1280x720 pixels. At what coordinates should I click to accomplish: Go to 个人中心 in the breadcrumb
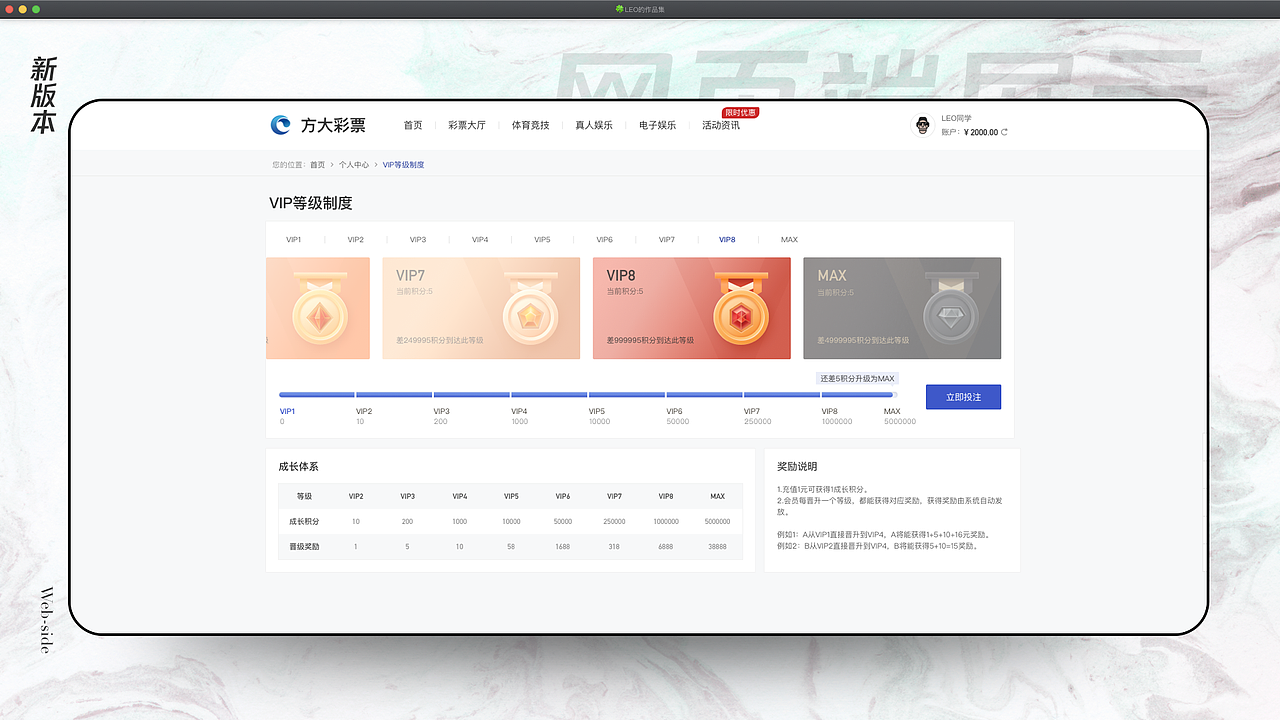click(x=354, y=165)
